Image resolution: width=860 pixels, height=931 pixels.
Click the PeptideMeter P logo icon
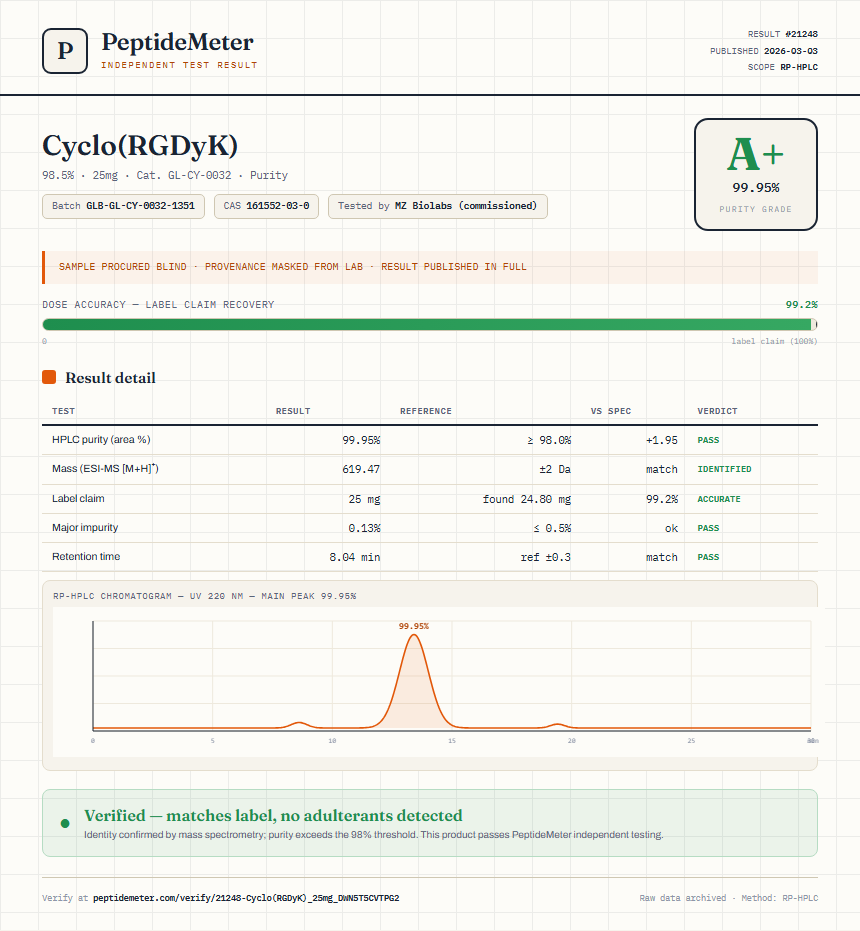pyautogui.click(x=65, y=51)
